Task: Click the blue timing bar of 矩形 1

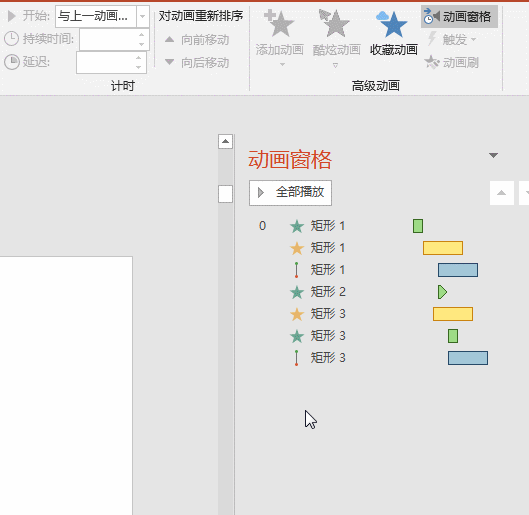Action: [458, 270]
